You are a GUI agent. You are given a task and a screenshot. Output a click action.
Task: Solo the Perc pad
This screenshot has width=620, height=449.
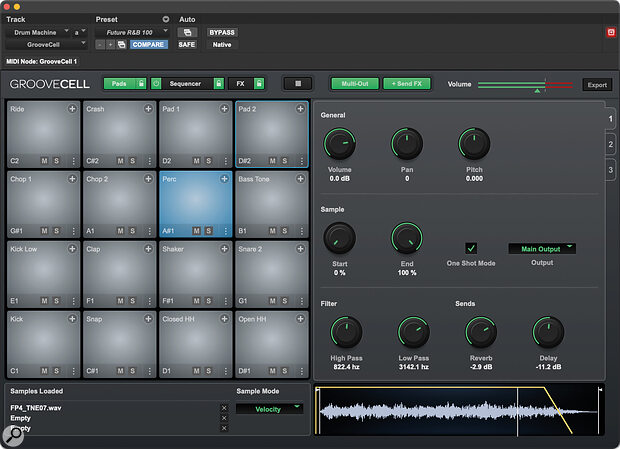click(209, 231)
